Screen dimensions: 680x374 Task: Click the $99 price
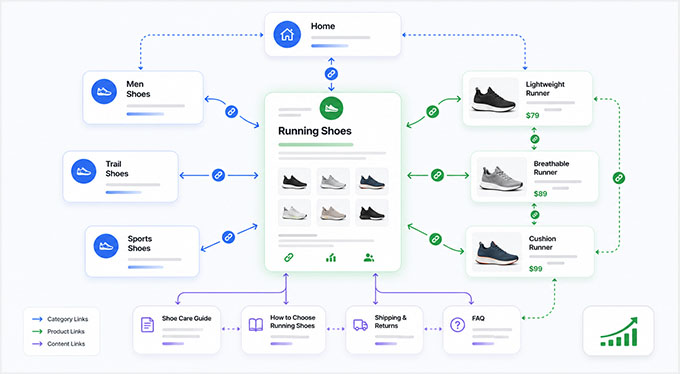coord(536,269)
